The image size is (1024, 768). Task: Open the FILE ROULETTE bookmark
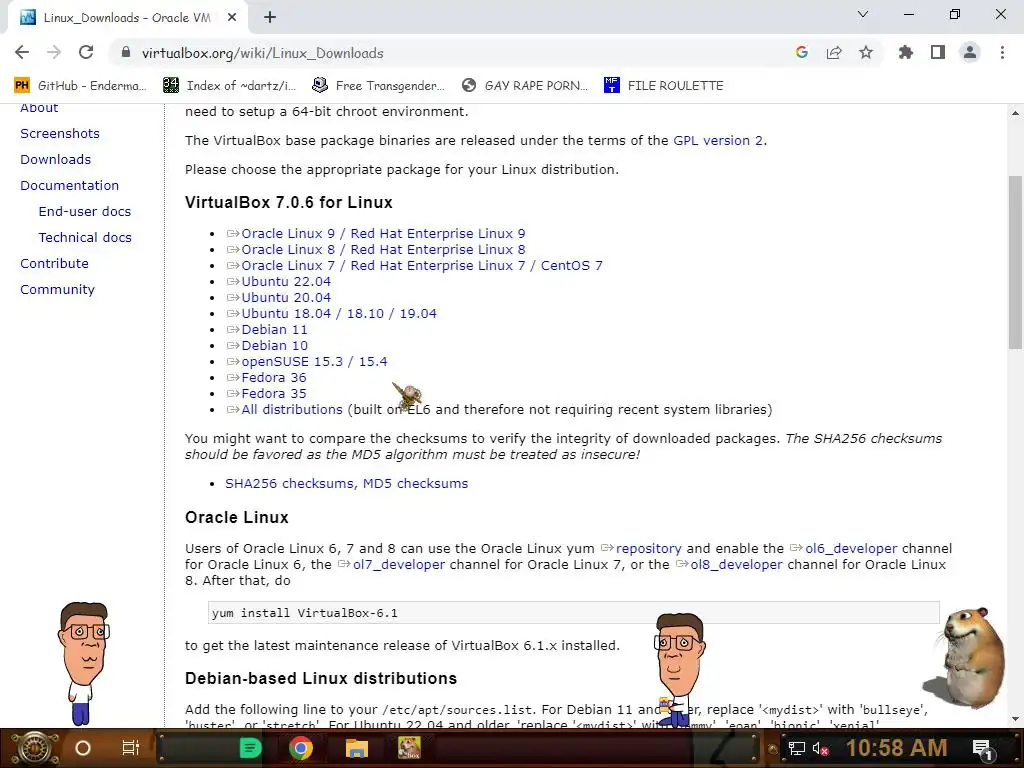[664, 86]
